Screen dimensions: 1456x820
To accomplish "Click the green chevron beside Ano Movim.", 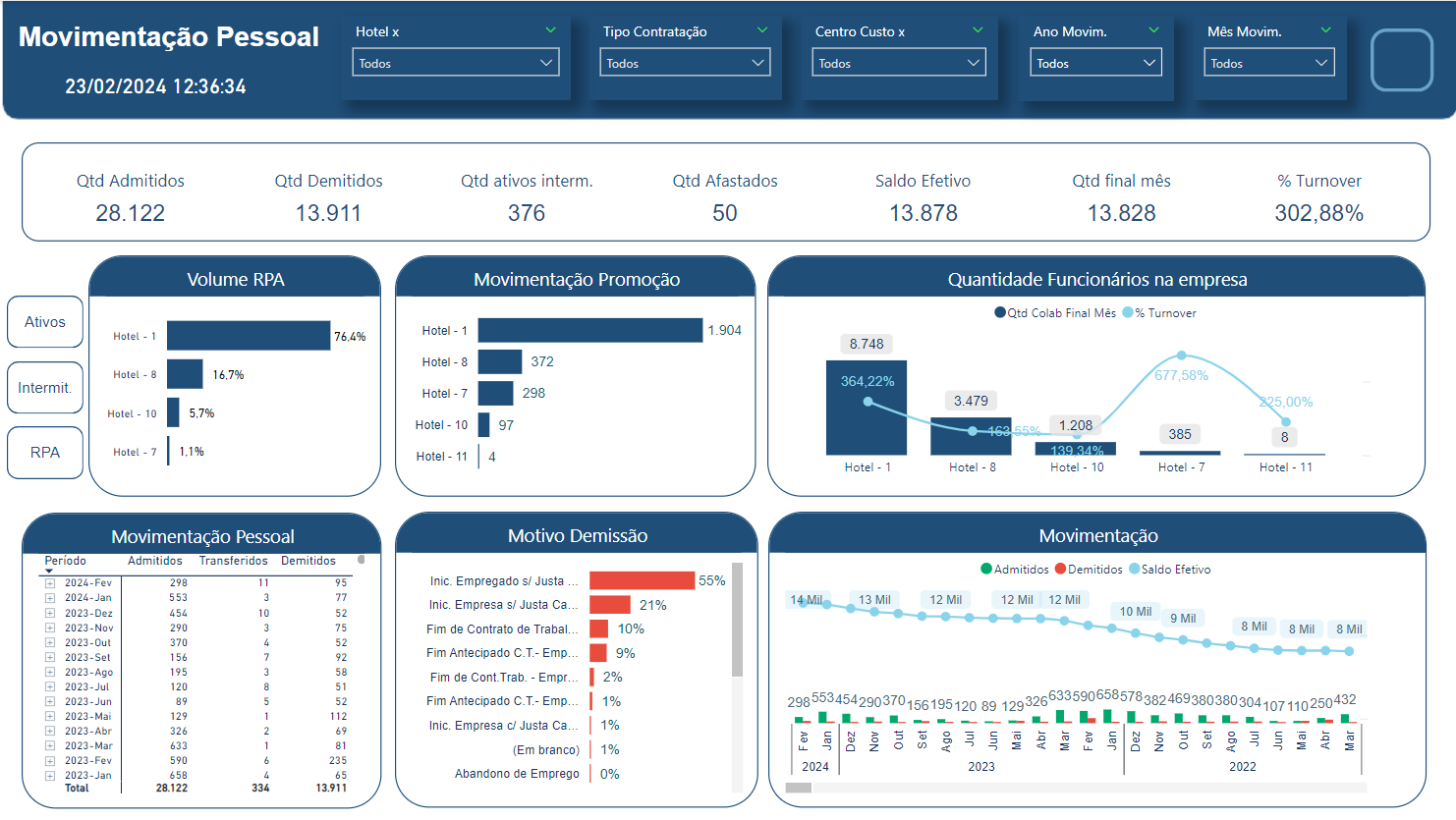I will [x=1153, y=30].
